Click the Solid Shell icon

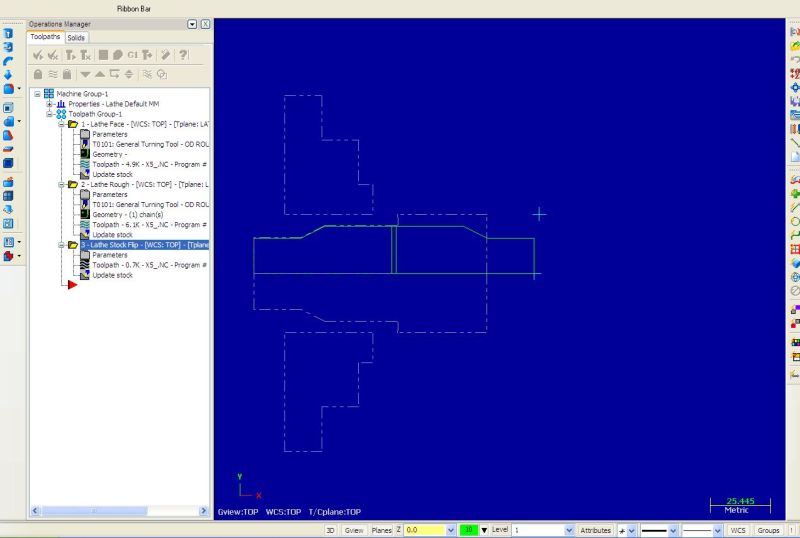[x=8, y=108]
